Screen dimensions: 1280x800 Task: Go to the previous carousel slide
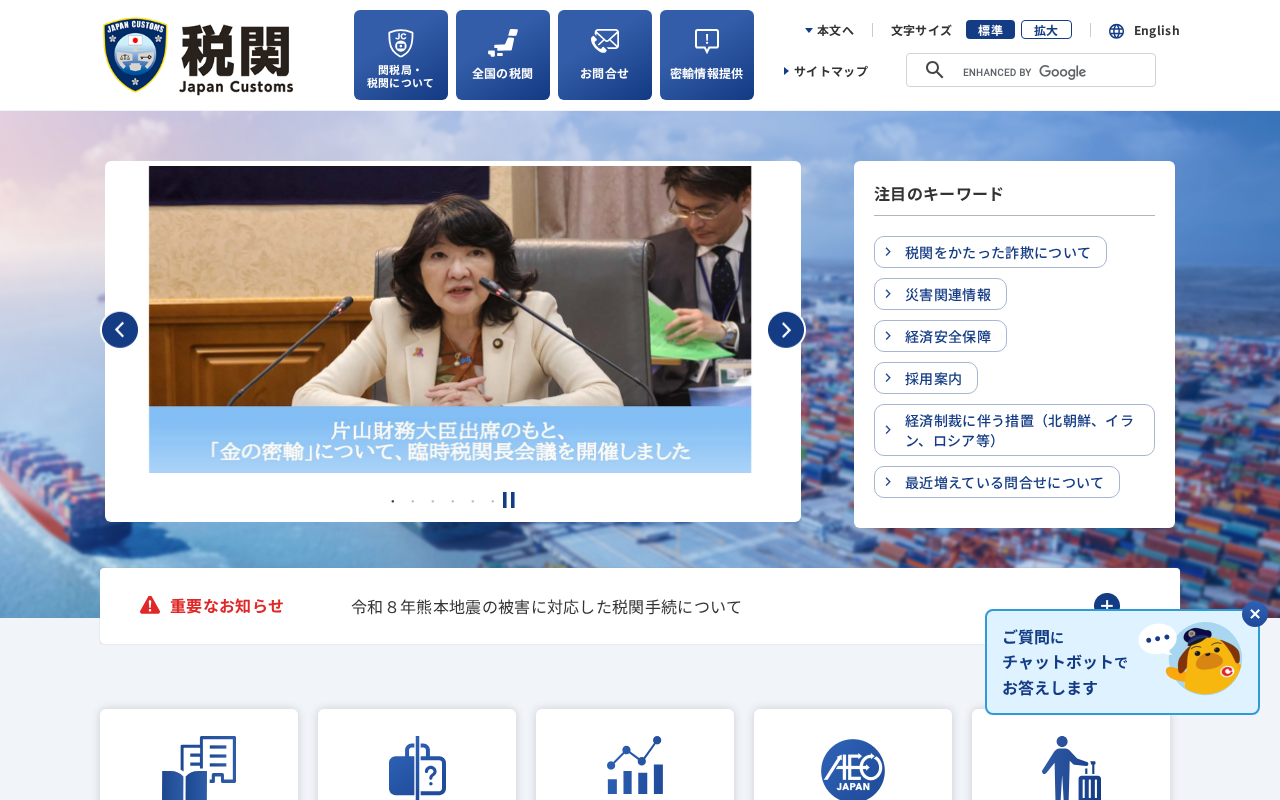[x=120, y=330]
